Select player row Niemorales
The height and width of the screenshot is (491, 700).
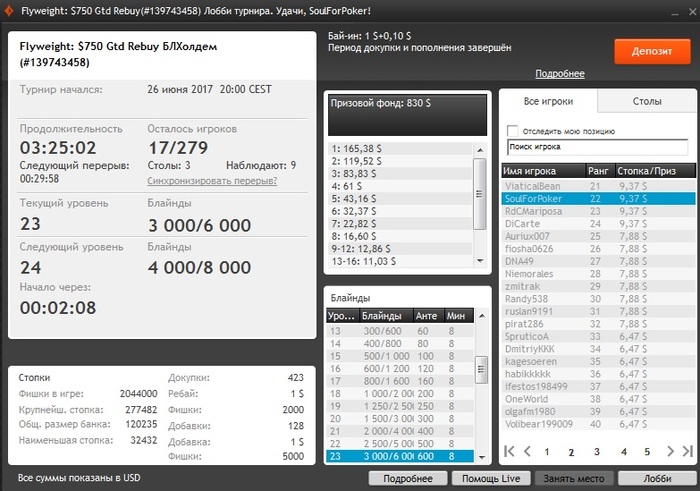point(599,274)
